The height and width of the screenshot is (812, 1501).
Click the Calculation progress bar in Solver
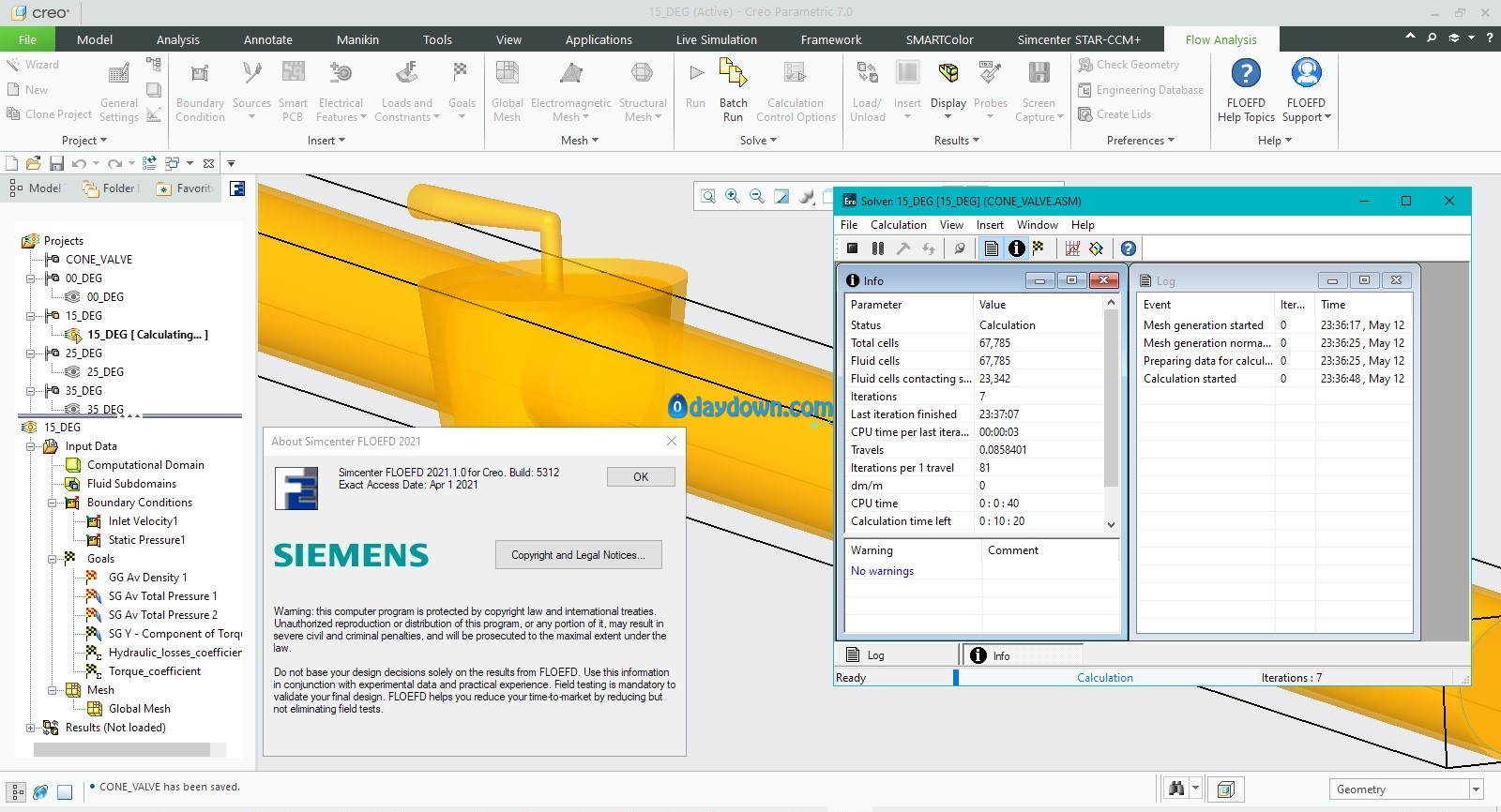click(1104, 677)
